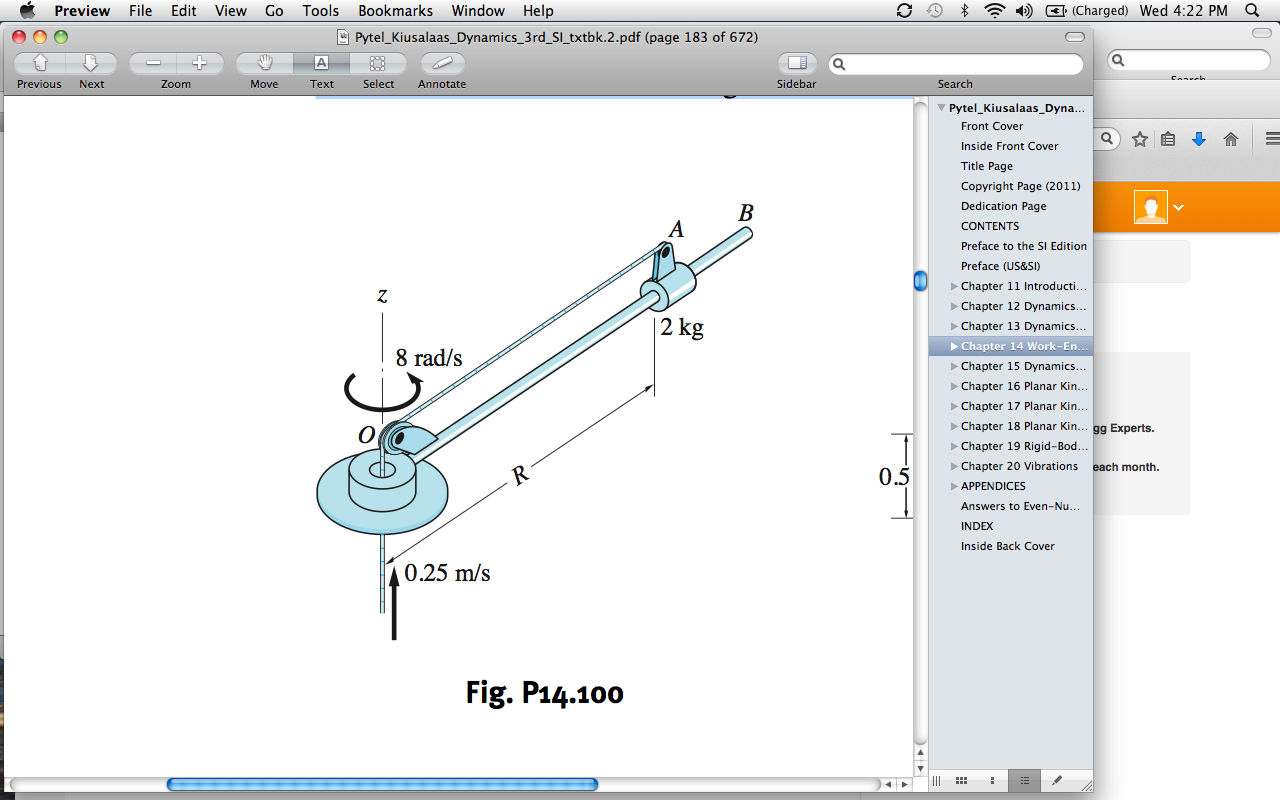The height and width of the screenshot is (800, 1280).
Task: Select the Text tool in the toolbar
Action: (321, 62)
